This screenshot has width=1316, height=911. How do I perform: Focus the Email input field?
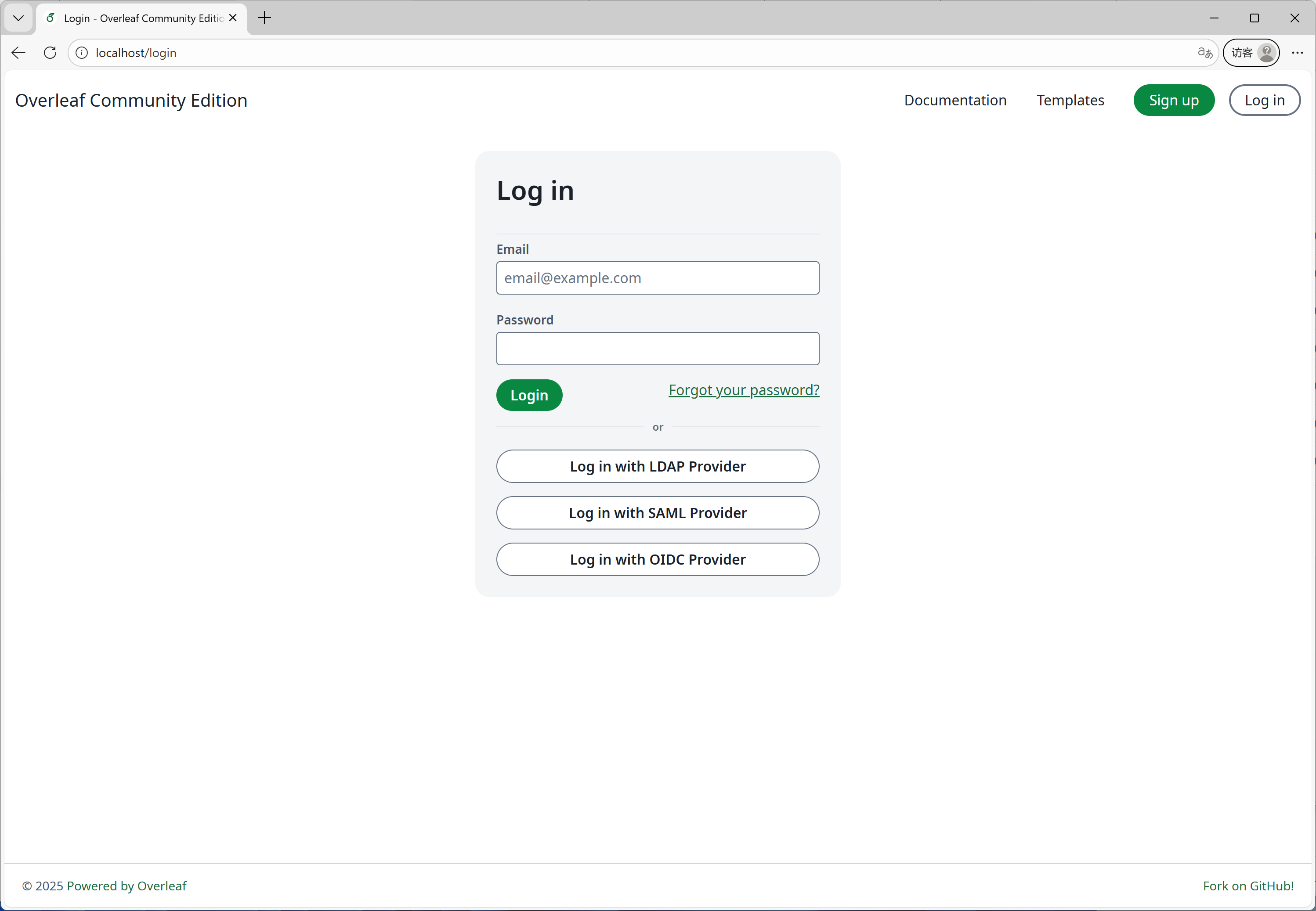point(657,278)
